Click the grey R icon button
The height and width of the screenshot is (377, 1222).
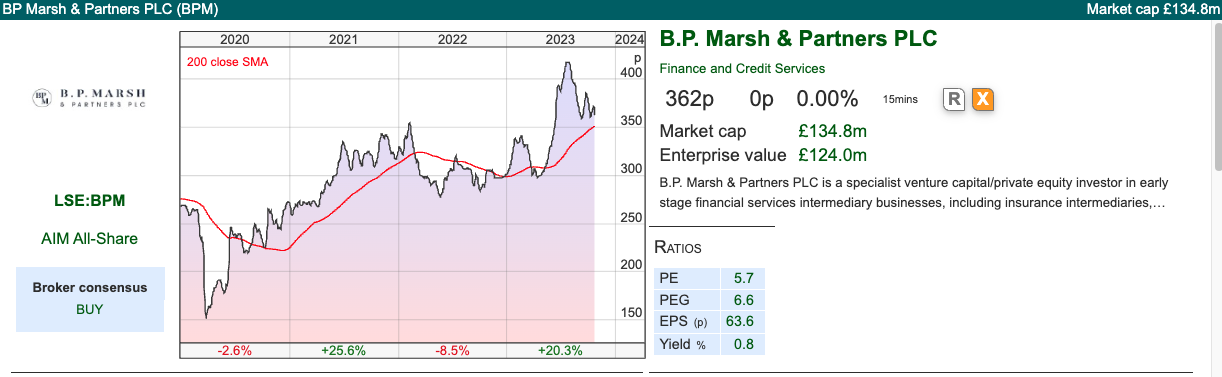point(954,99)
